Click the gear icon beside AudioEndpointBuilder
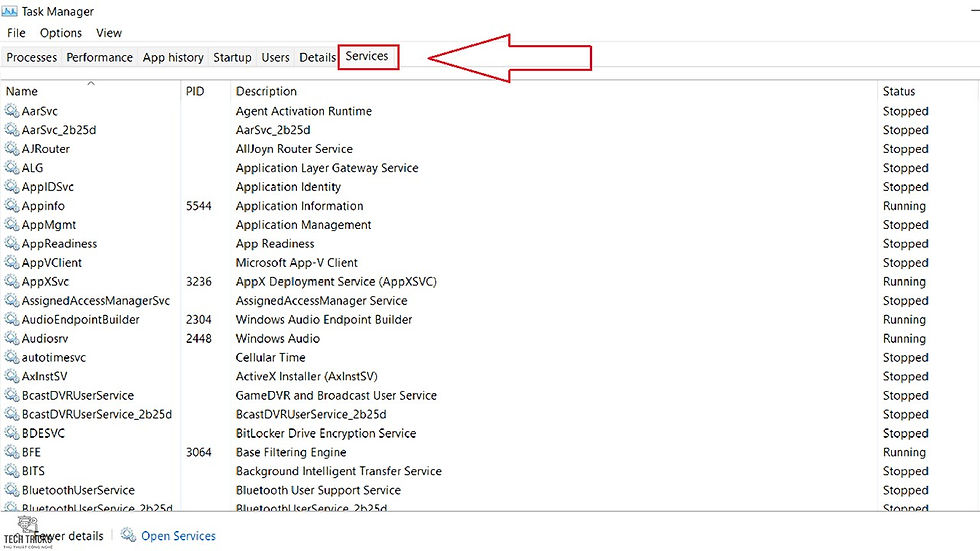Screen dimensions: 980x551 coord(12,319)
